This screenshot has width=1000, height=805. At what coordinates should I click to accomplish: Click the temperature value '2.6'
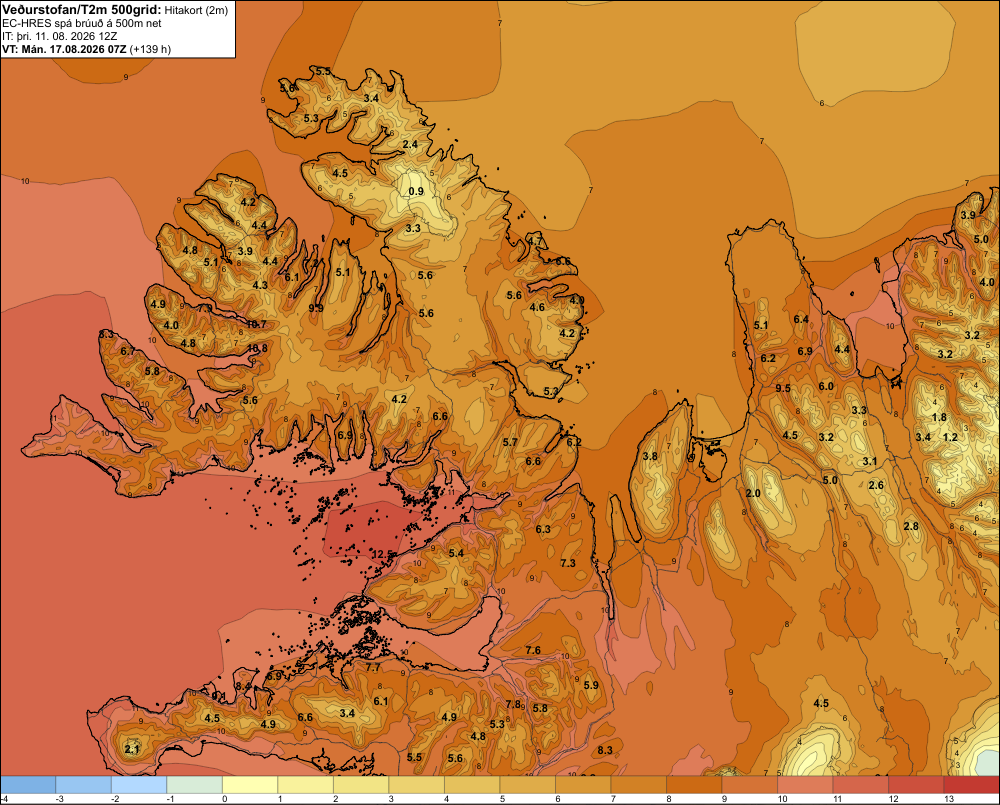(876, 485)
